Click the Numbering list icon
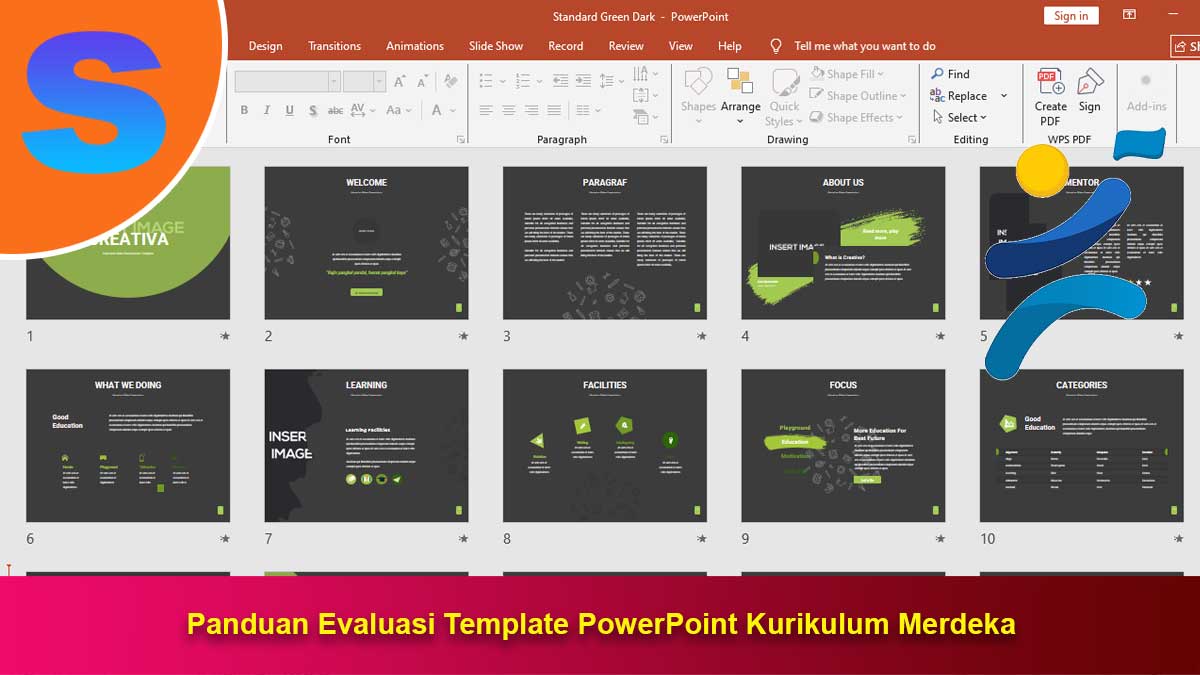 click(521, 81)
